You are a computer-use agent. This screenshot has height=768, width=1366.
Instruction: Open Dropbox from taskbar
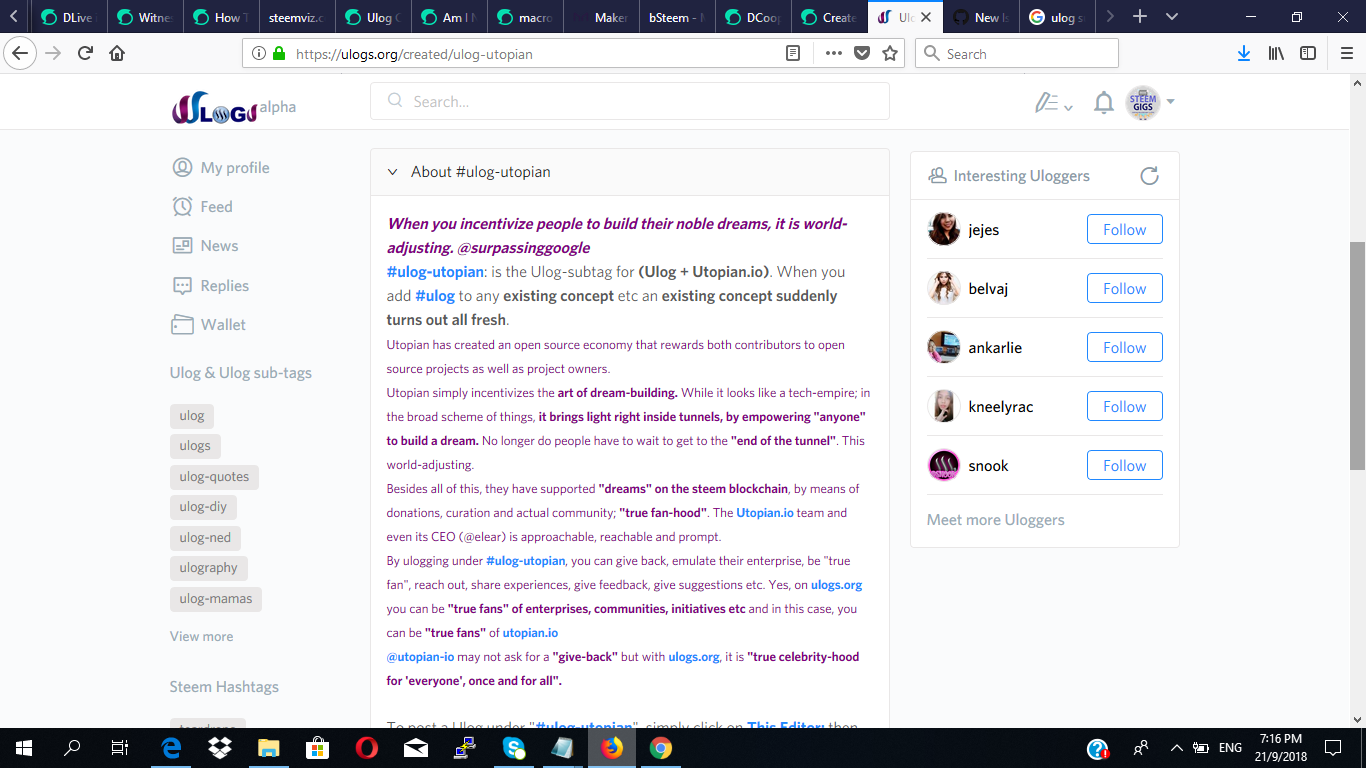(x=220, y=747)
